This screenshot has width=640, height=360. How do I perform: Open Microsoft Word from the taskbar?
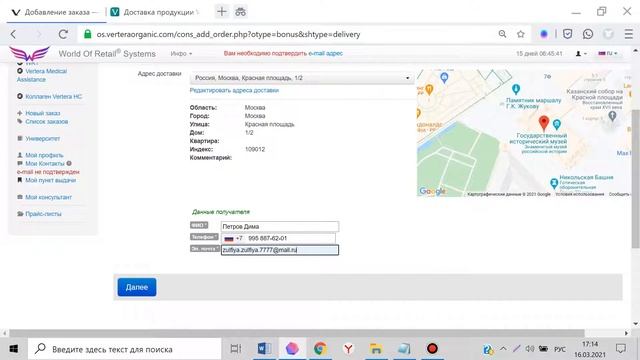(x=264, y=349)
